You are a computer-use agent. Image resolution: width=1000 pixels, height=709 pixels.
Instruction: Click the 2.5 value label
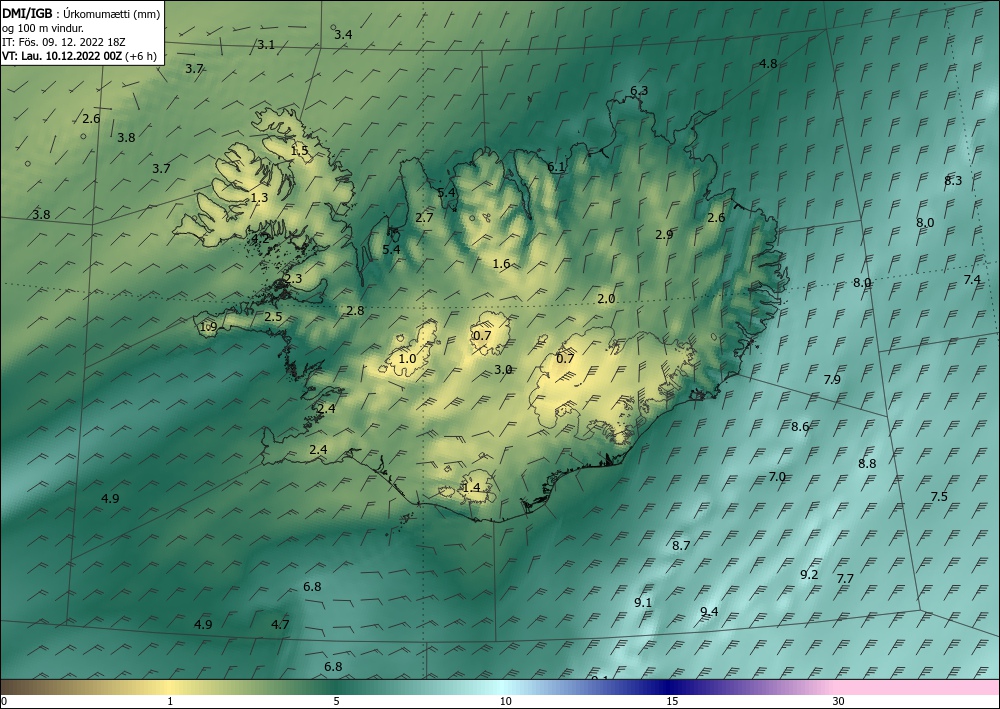pyautogui.click(x=273, y=316)
